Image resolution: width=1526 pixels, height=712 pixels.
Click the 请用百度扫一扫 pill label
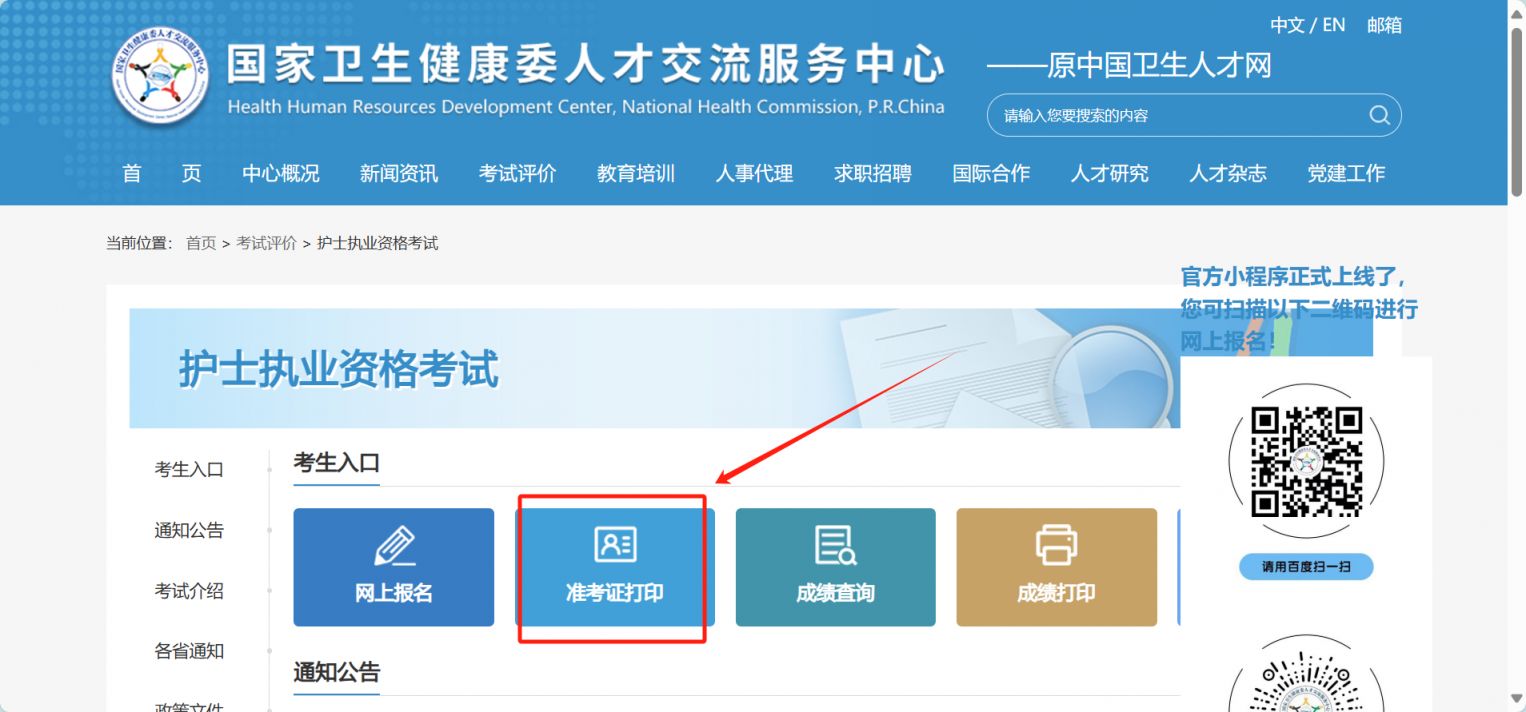coord(1306,567)
